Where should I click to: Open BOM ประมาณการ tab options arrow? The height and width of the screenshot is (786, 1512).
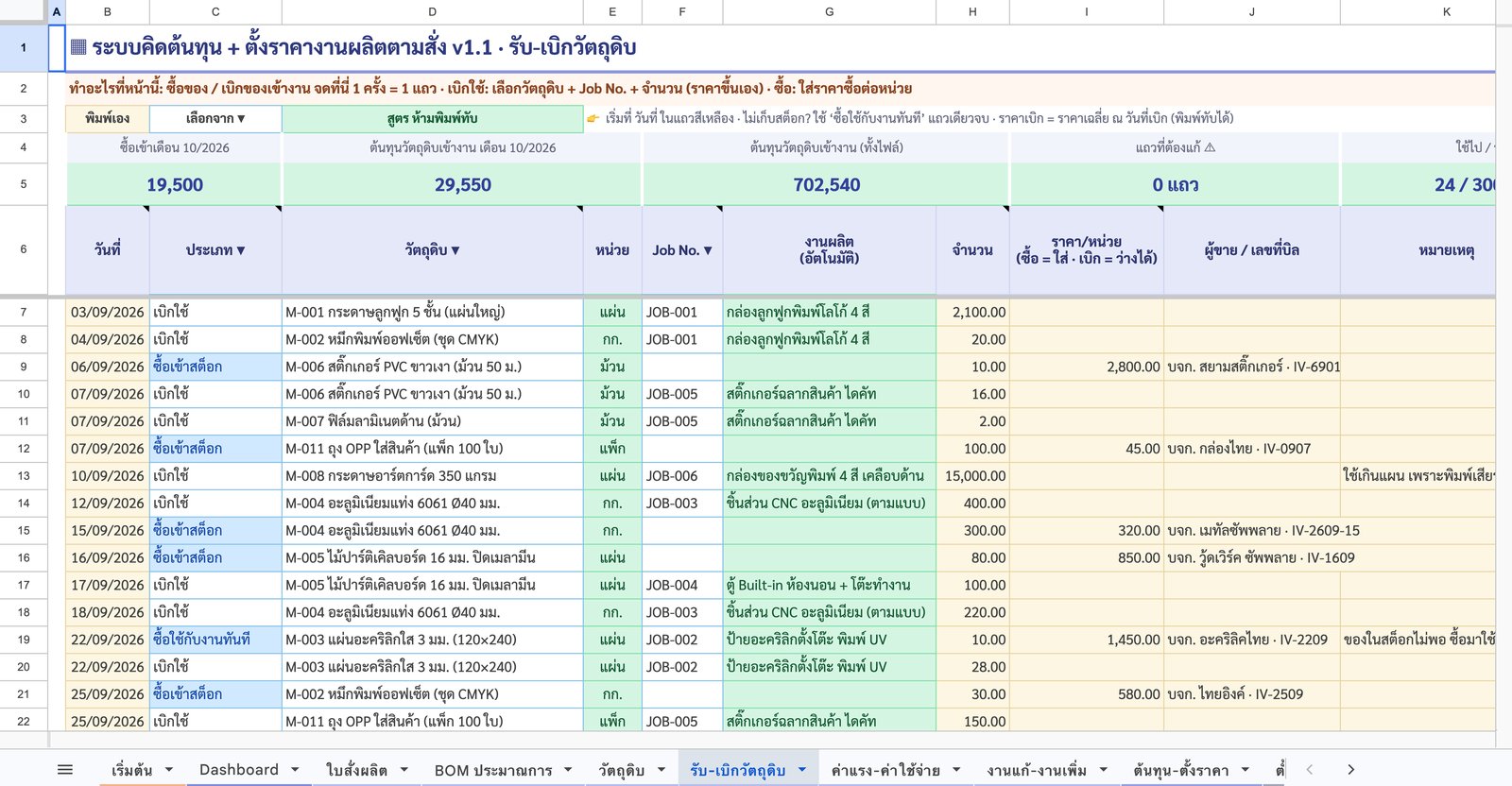click(568, 770)
